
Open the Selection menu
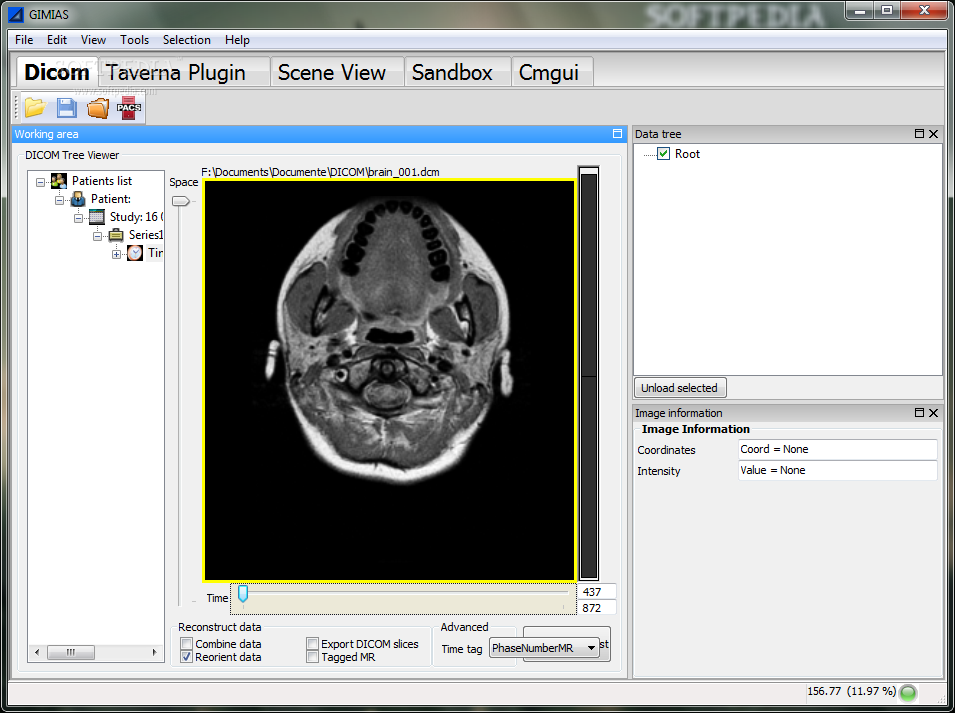186,40
